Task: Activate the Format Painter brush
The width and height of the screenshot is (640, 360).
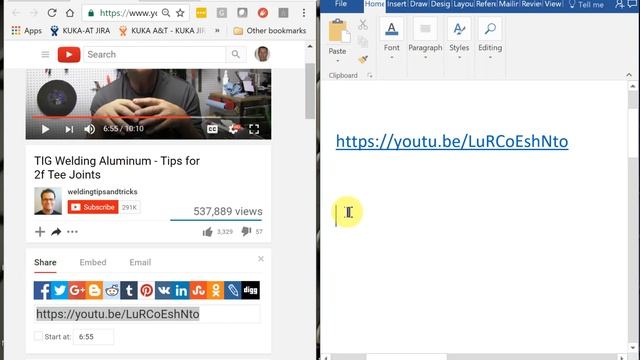Action: pyautogui.click(x=363, y=60)
